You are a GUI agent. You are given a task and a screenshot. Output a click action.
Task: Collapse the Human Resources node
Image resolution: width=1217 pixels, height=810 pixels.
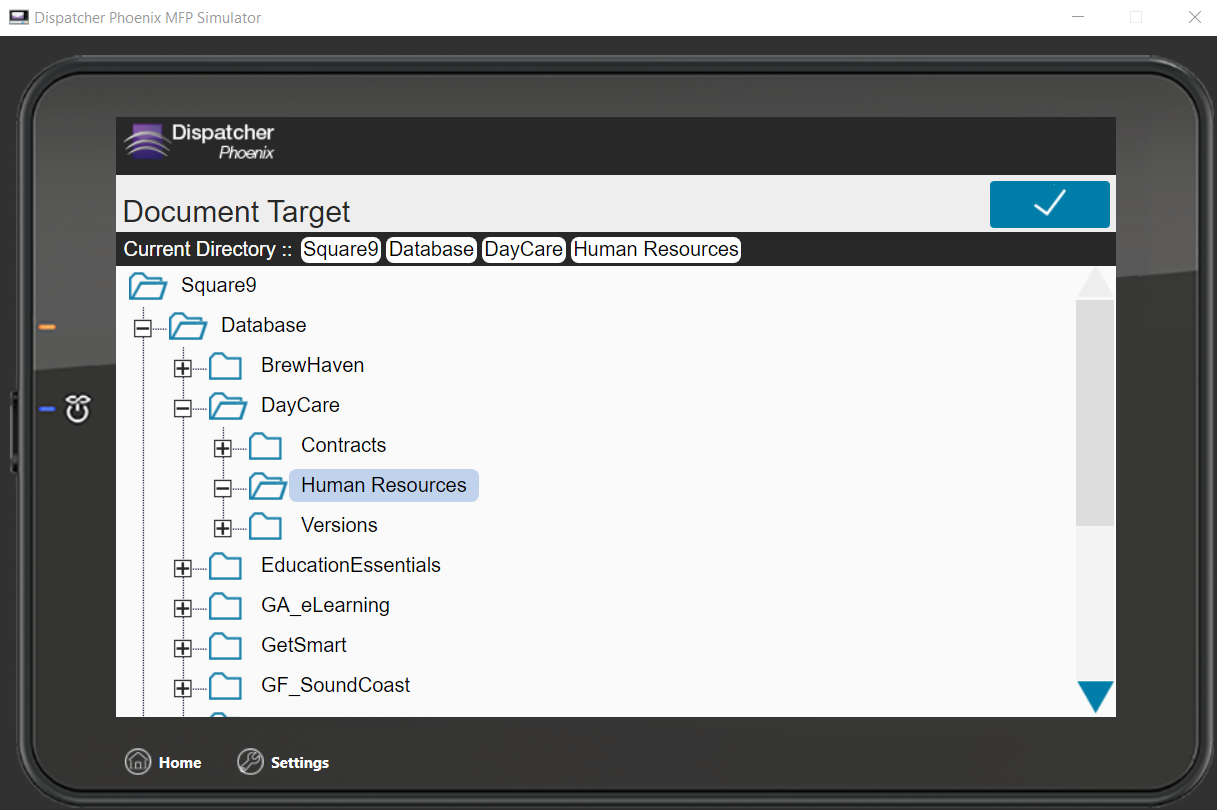[222, 488]
